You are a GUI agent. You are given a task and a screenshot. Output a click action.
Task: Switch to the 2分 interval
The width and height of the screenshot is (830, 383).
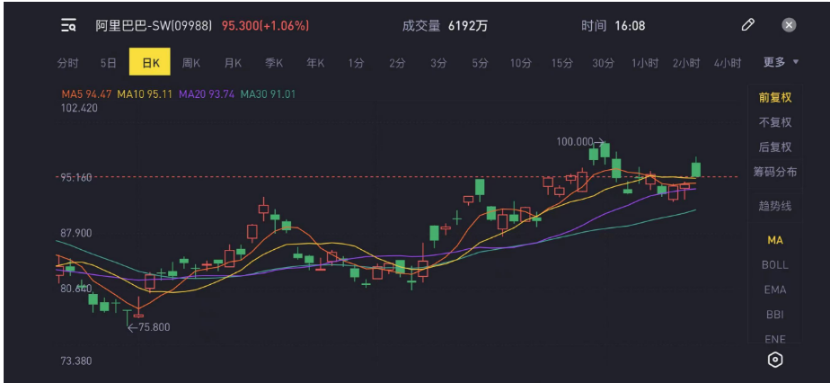point(397,63)
